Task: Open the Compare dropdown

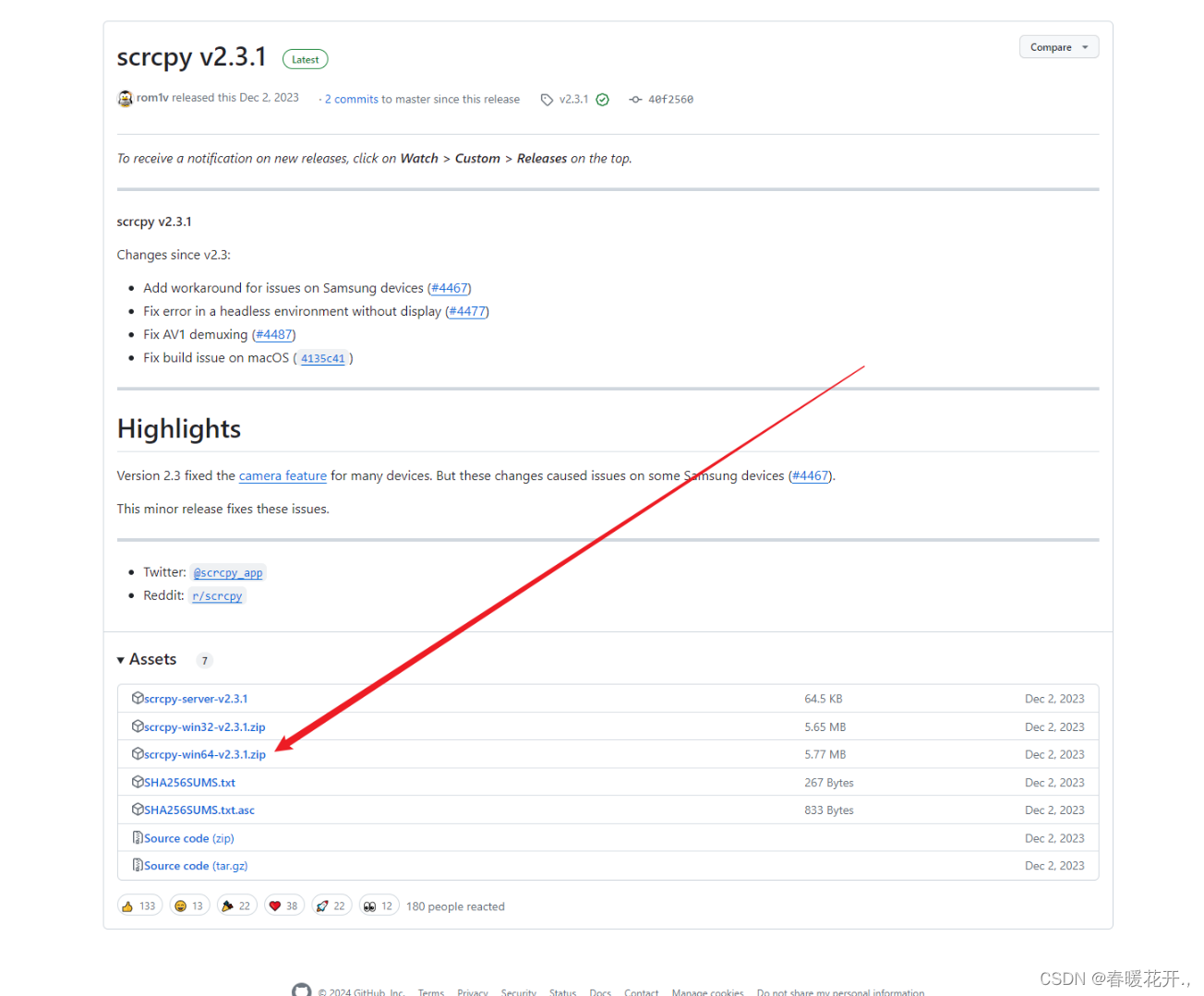Action: pyautogui.click(x=1059, y=47)
